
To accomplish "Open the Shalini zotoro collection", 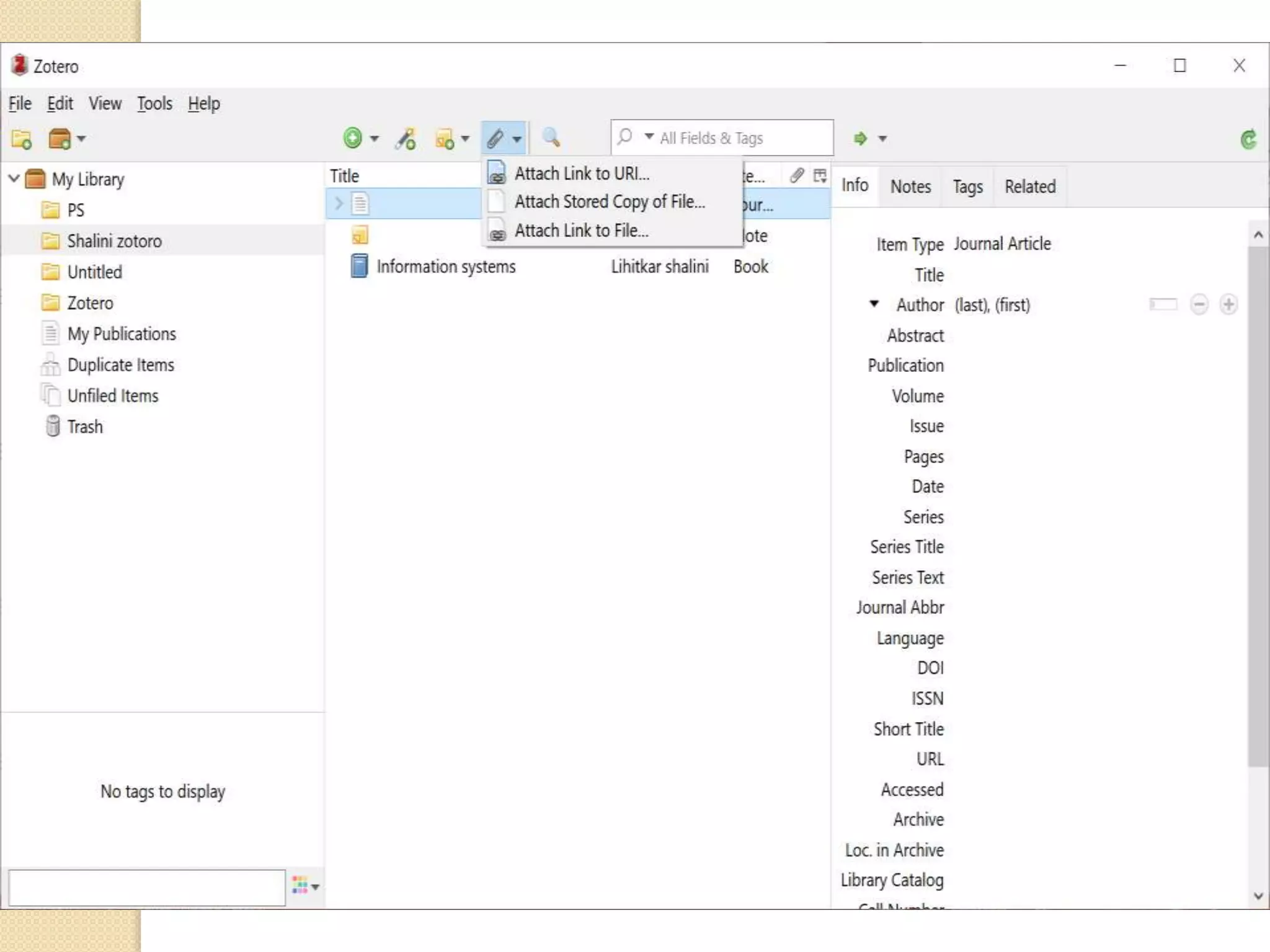I will (x=114, y=241).
